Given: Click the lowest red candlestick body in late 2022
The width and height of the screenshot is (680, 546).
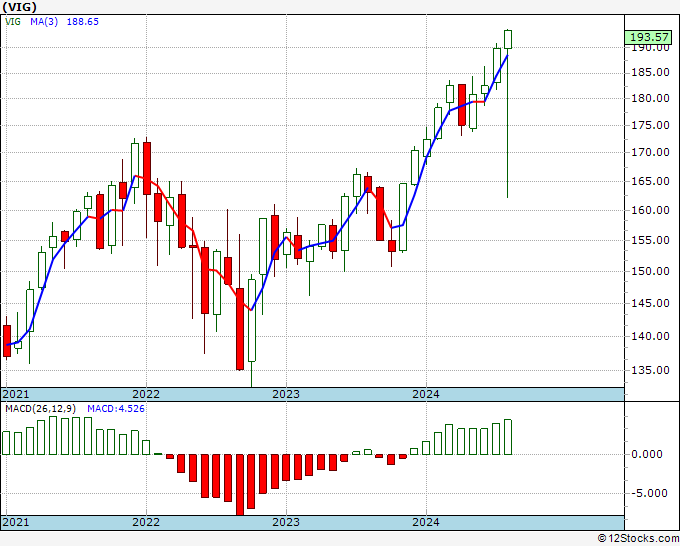Looking at the screenshot, I should tap(240, 329).
